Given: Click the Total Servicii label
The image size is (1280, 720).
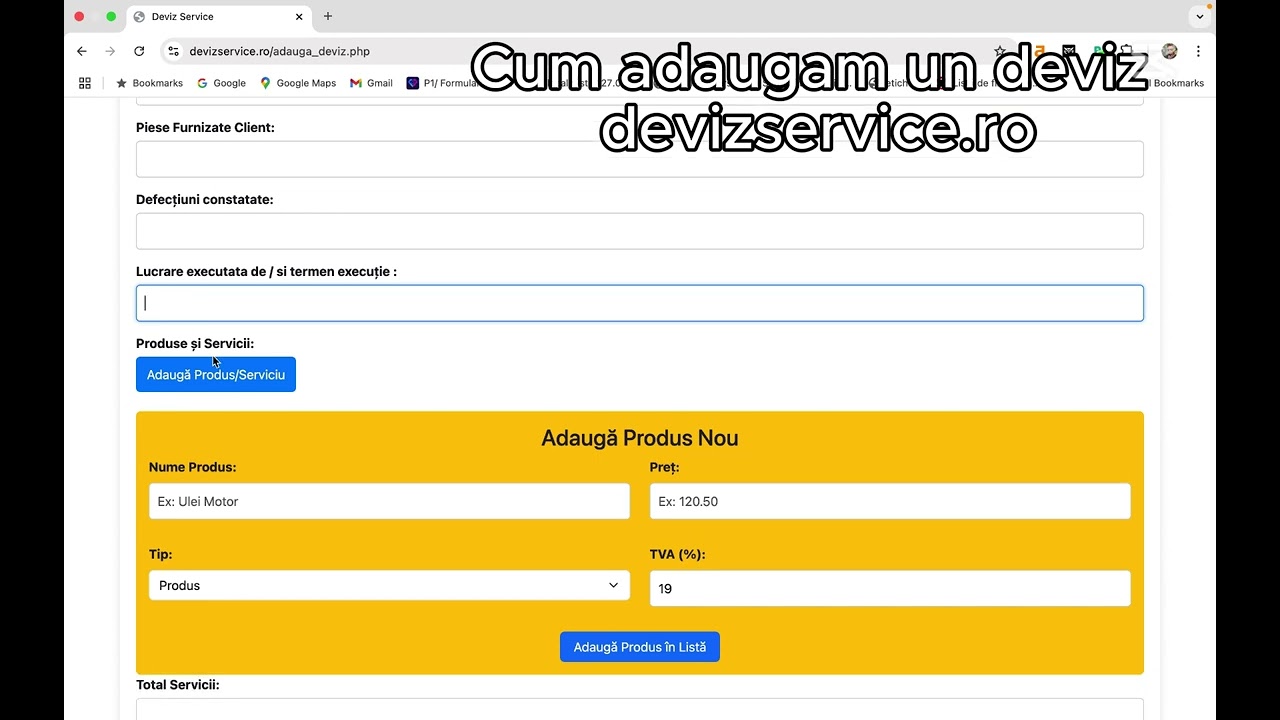Looking at the screenshot, I should [x=178, y=685].
